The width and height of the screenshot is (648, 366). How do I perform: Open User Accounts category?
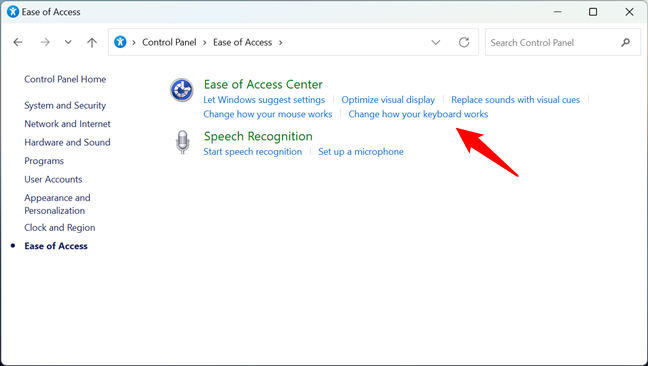[53, 179]
